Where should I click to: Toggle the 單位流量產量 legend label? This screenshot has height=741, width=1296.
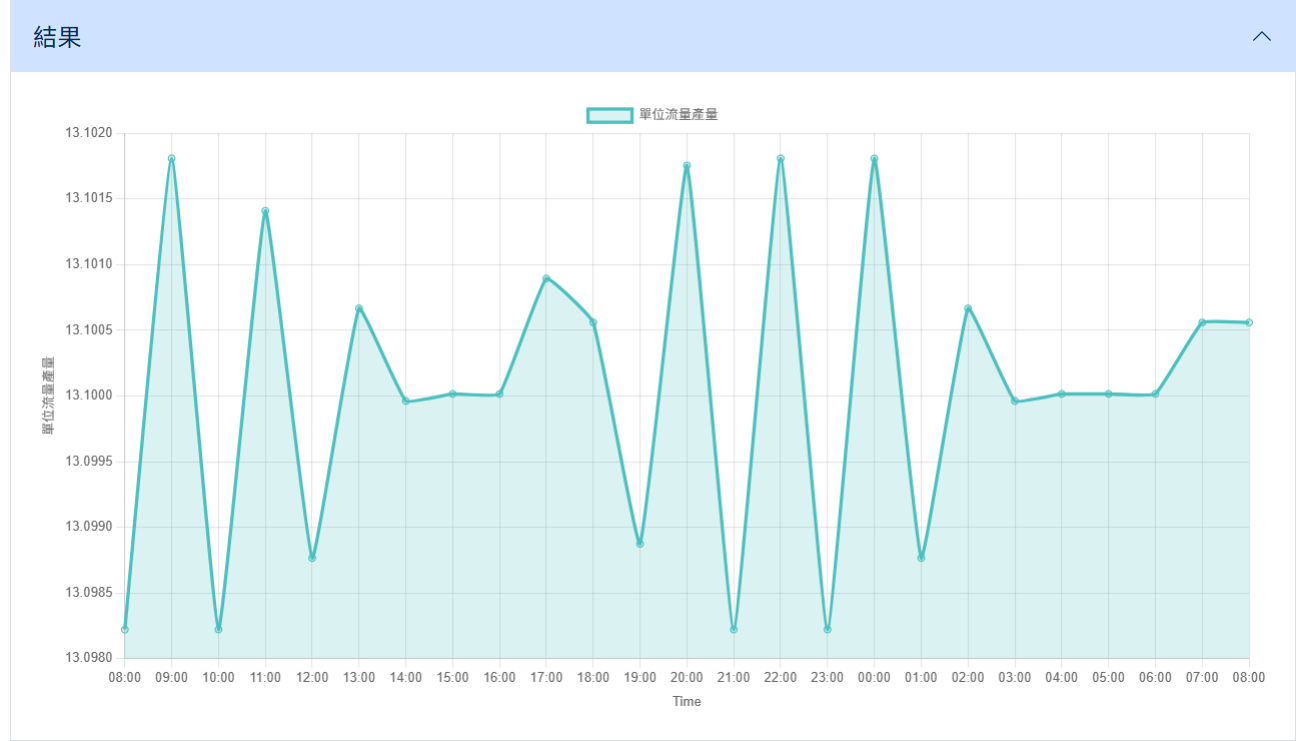(678, 115)
